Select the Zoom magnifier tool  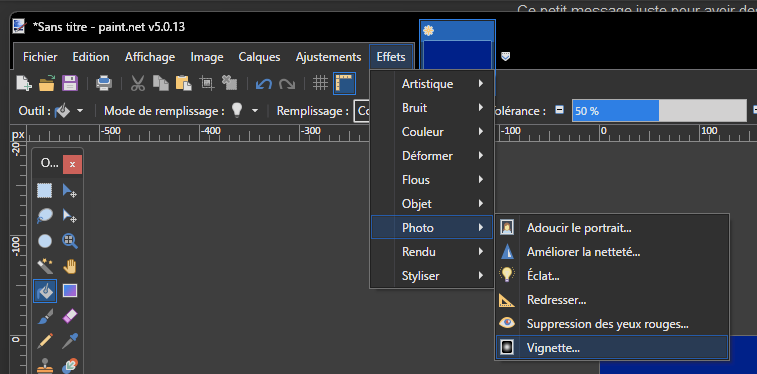[x=70, y=241]
